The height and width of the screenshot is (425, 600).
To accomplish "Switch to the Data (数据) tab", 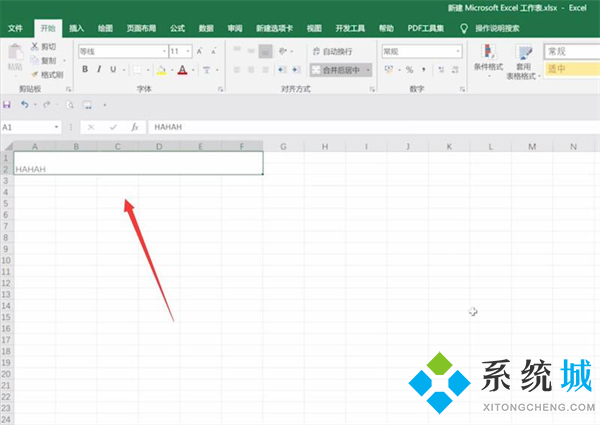I will (x=206, y=28).
